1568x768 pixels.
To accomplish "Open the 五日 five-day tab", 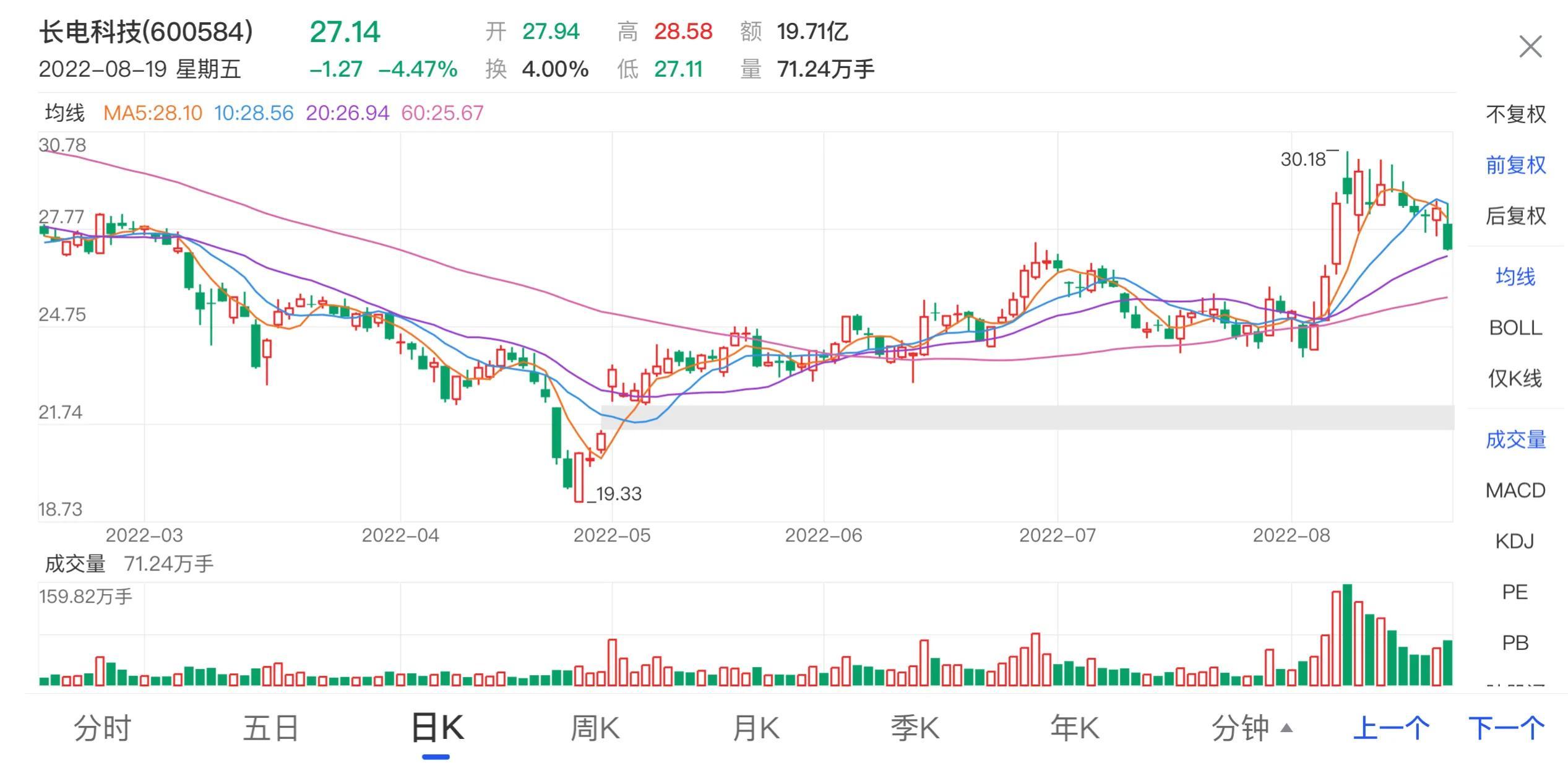I will pos(270,728).
